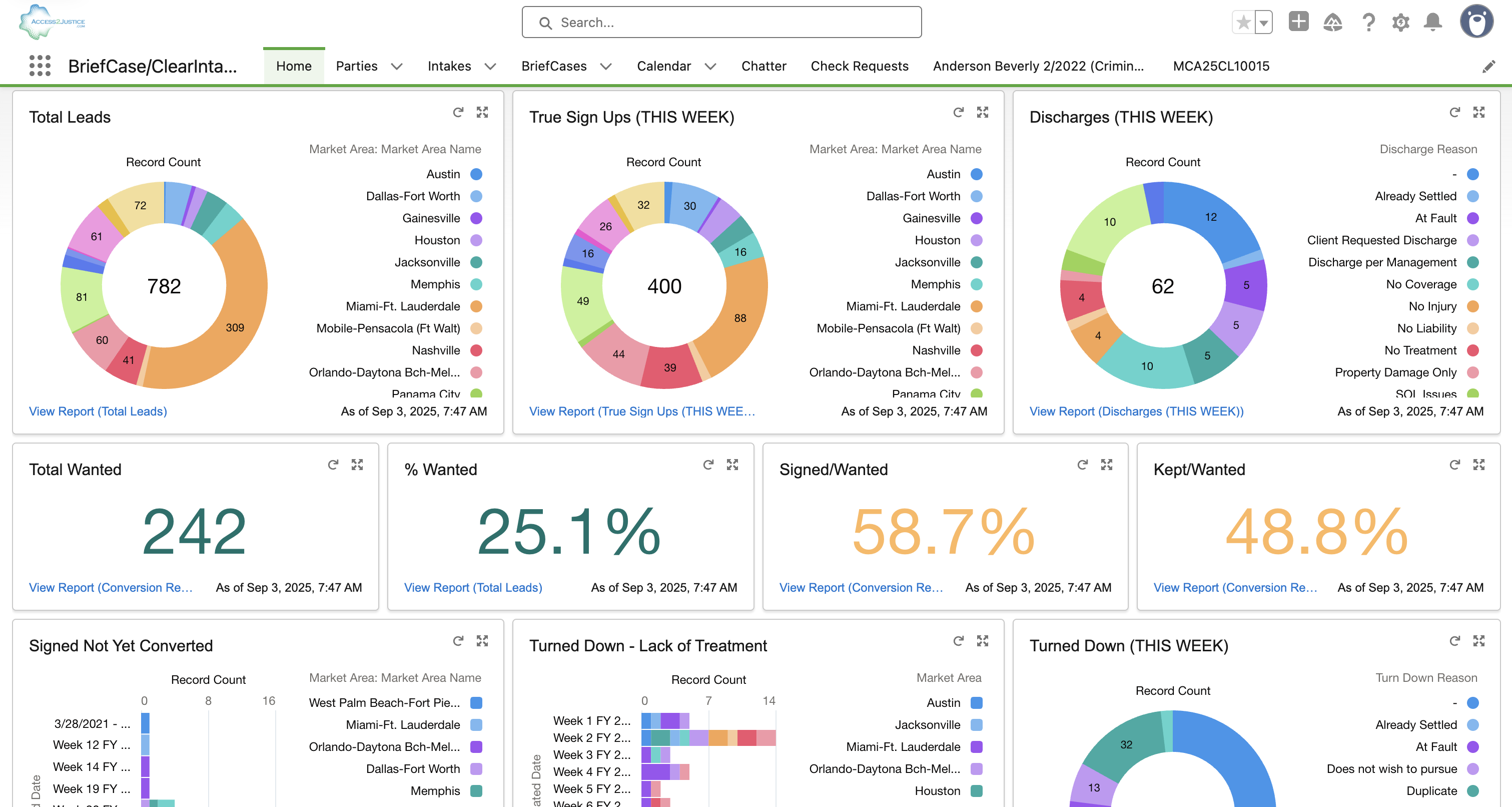The height and width of the screenshot is (807, 1512).
Task: Toggle the Favorites star button
Action: click(1243, 23)
